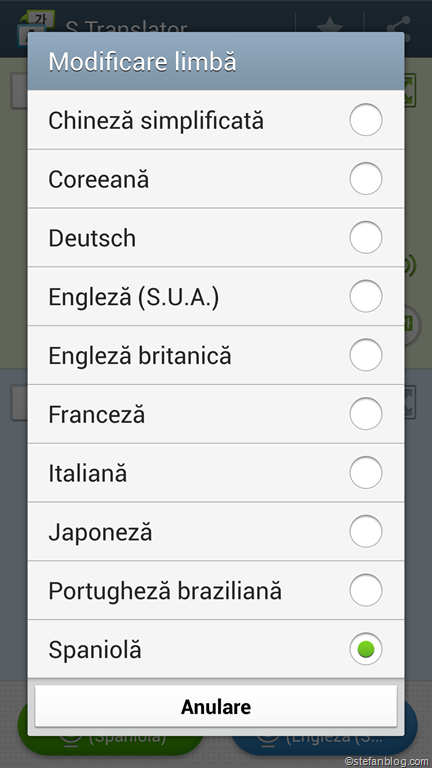Select Portugheză braziliană radio button
This screenshot has width=432, height=768.
point(365,590)
